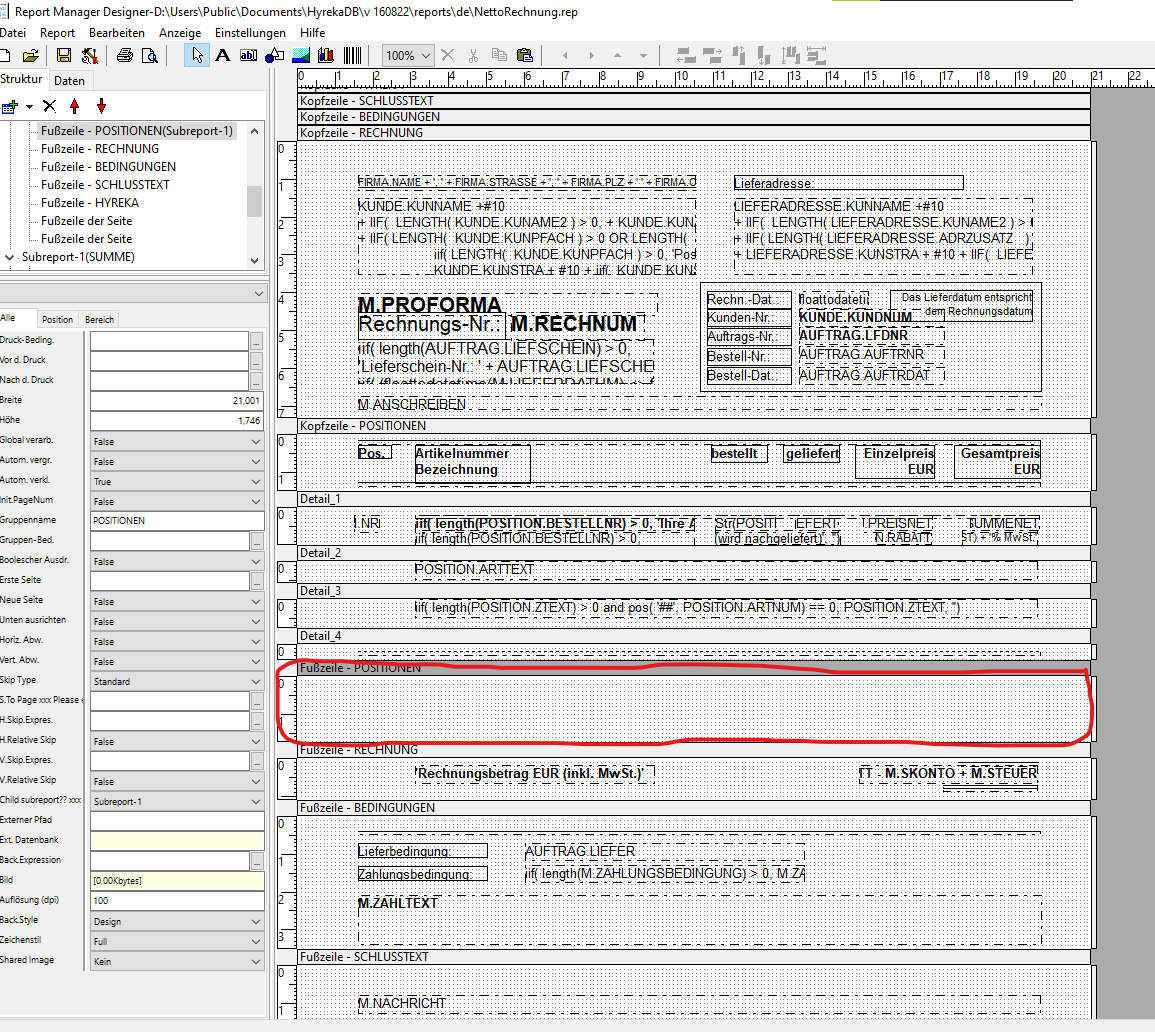Select the chart insertion tool

pos(326,55)
